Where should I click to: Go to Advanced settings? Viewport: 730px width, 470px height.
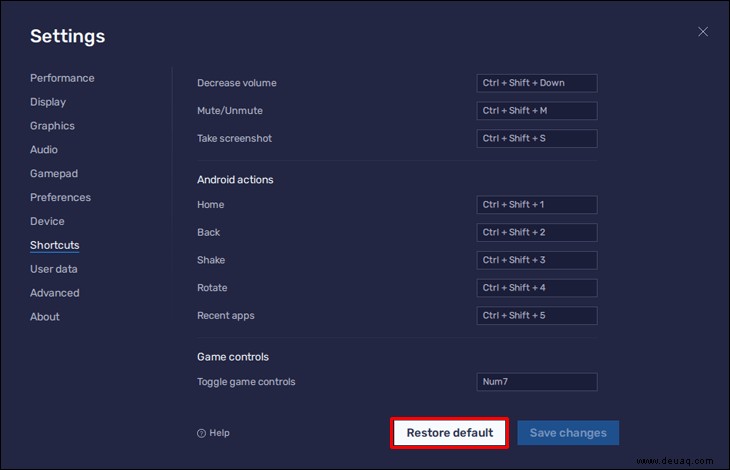pos(54,293)
